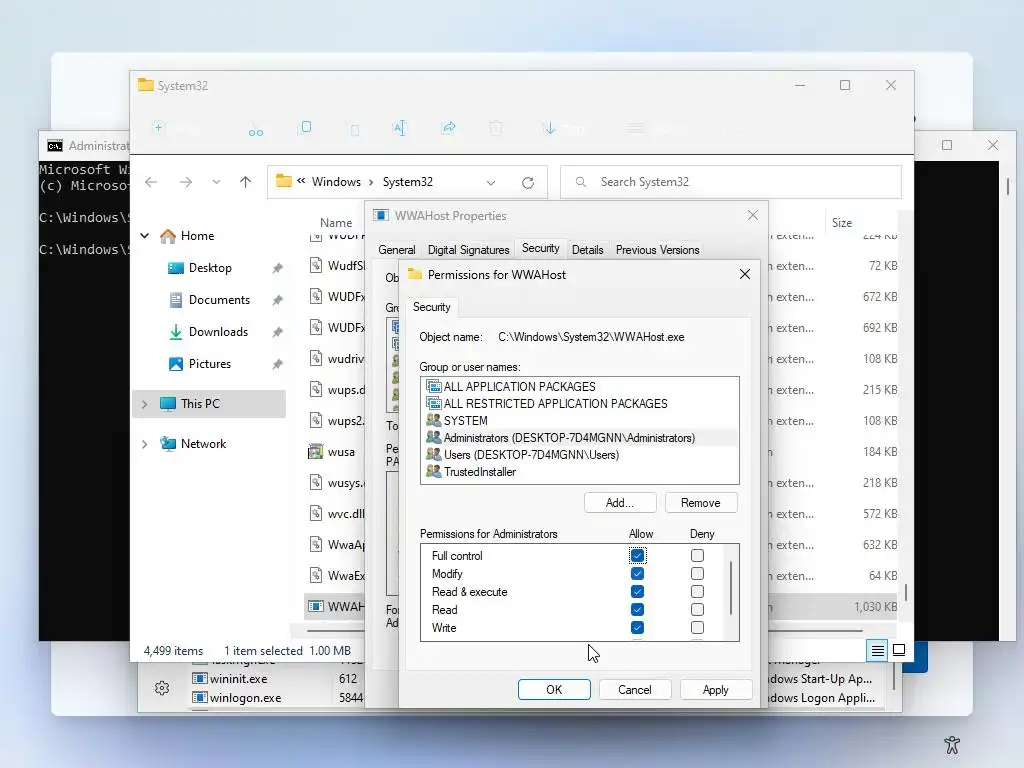Click the Search System32 input field
Image resolution: width=1024 pixels, height=768 pixels.
731,182
